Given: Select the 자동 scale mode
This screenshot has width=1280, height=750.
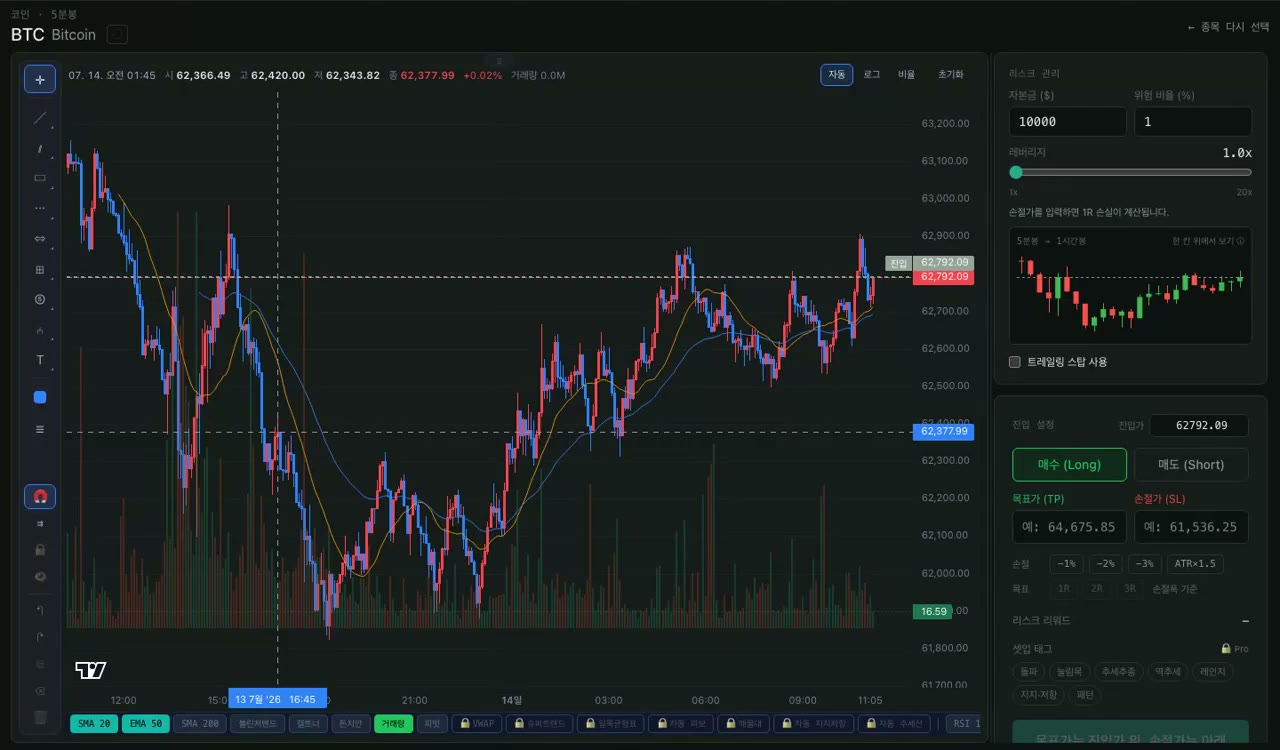Looking at the screenshot, I should 837,75.
